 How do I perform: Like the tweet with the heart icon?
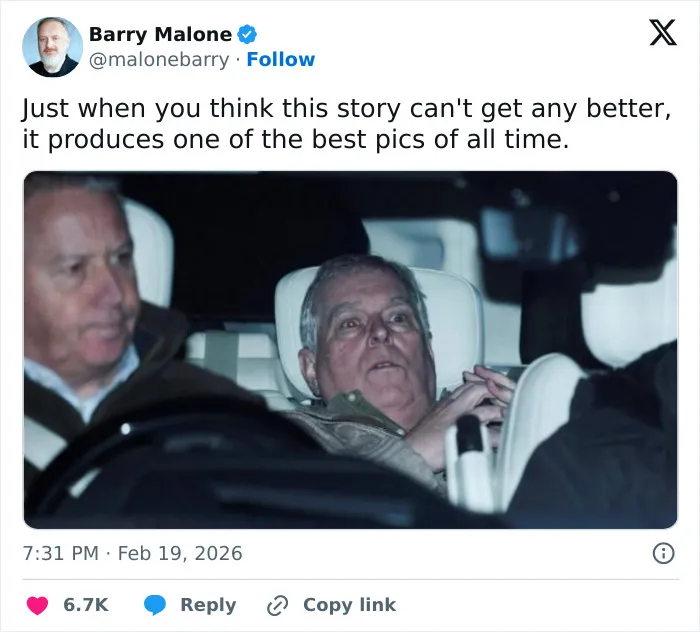37,605
